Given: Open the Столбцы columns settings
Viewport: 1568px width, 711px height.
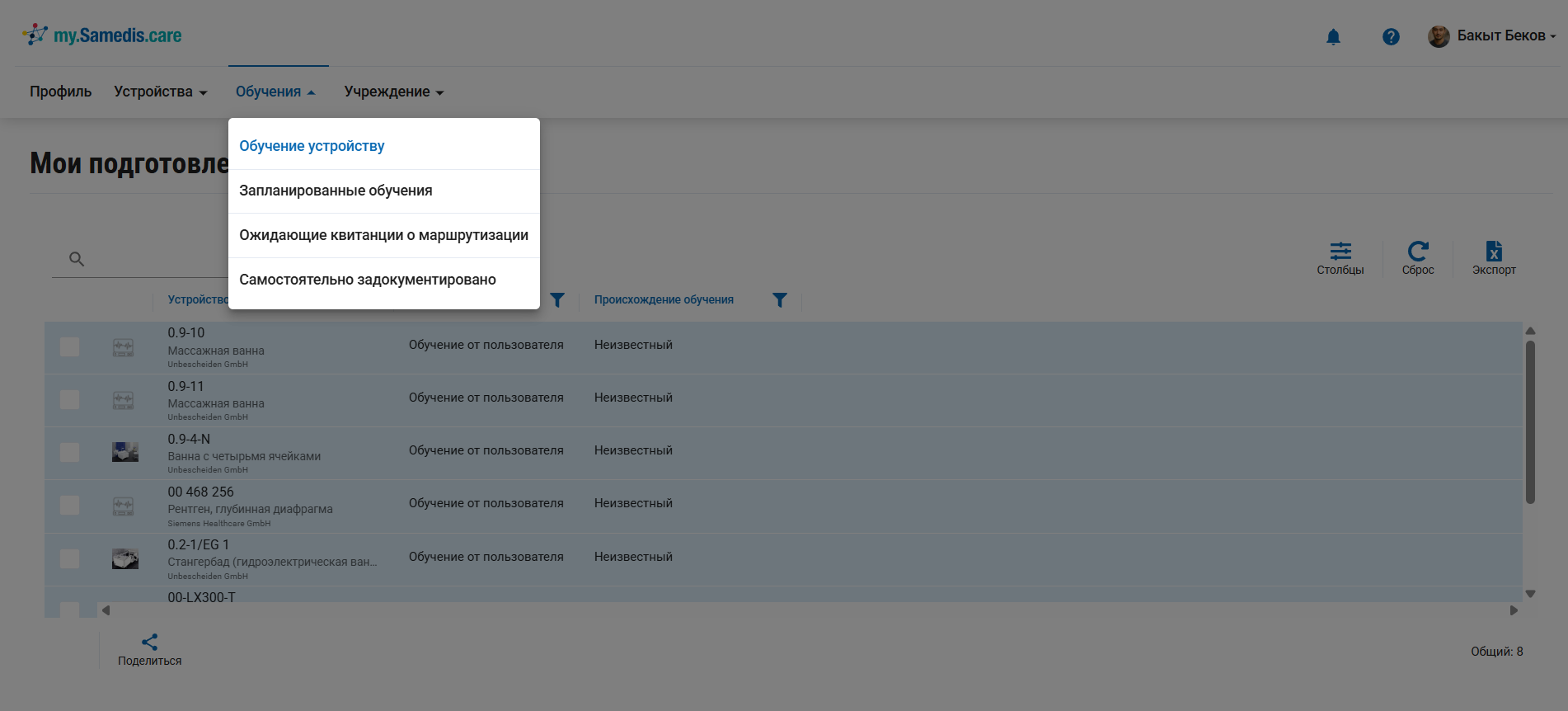Looking at the screenshot, I should (x=1340, y=258).
